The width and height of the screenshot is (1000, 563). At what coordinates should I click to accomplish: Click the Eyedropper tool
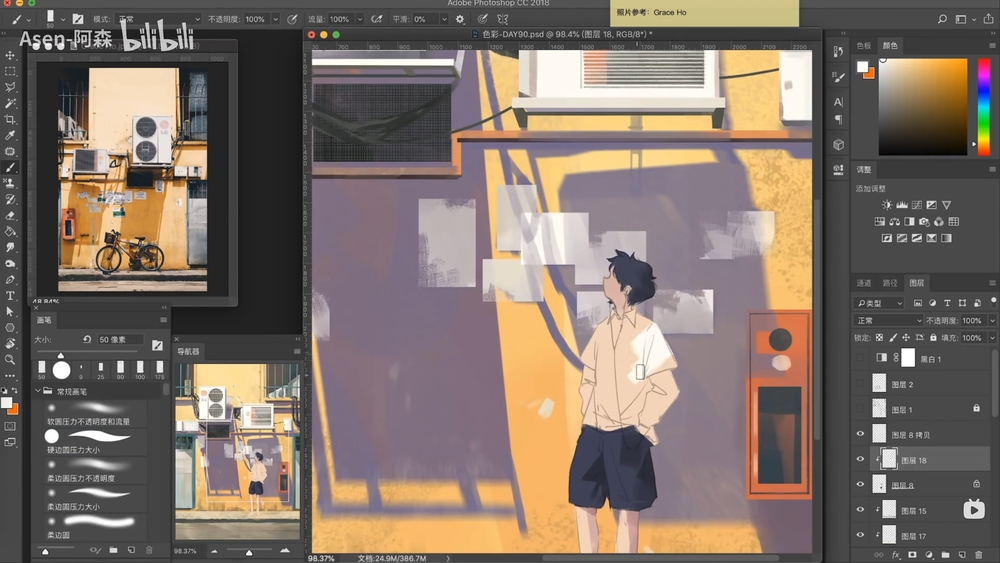pos(11,135)
